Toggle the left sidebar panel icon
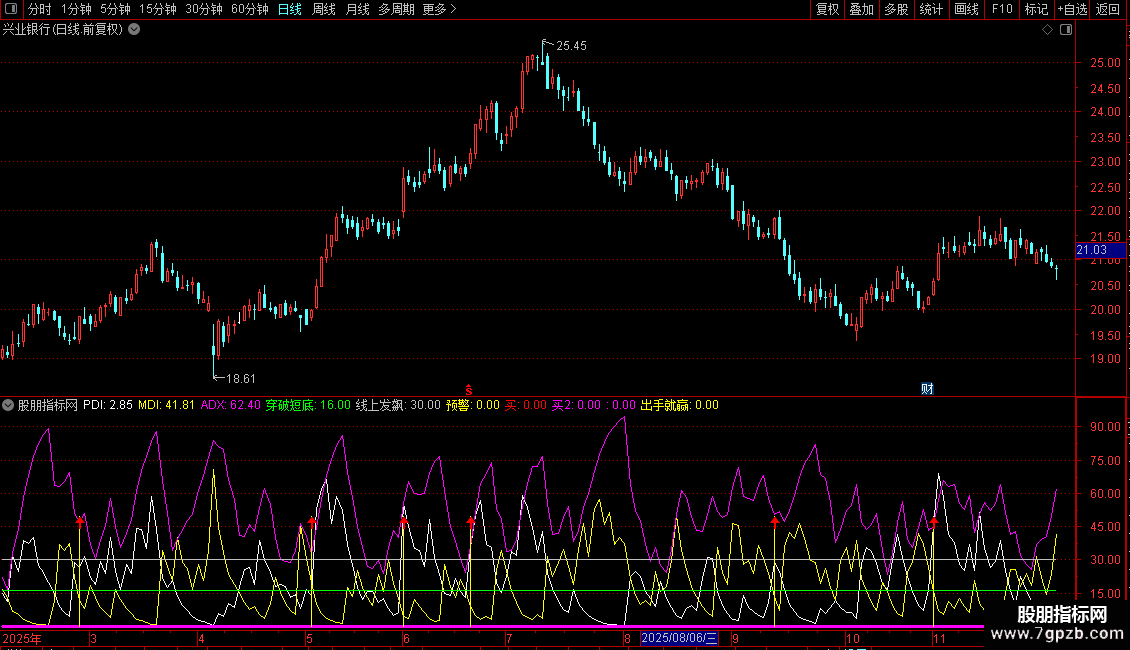This screenshot has height=650, width=1130. point(9,10)
